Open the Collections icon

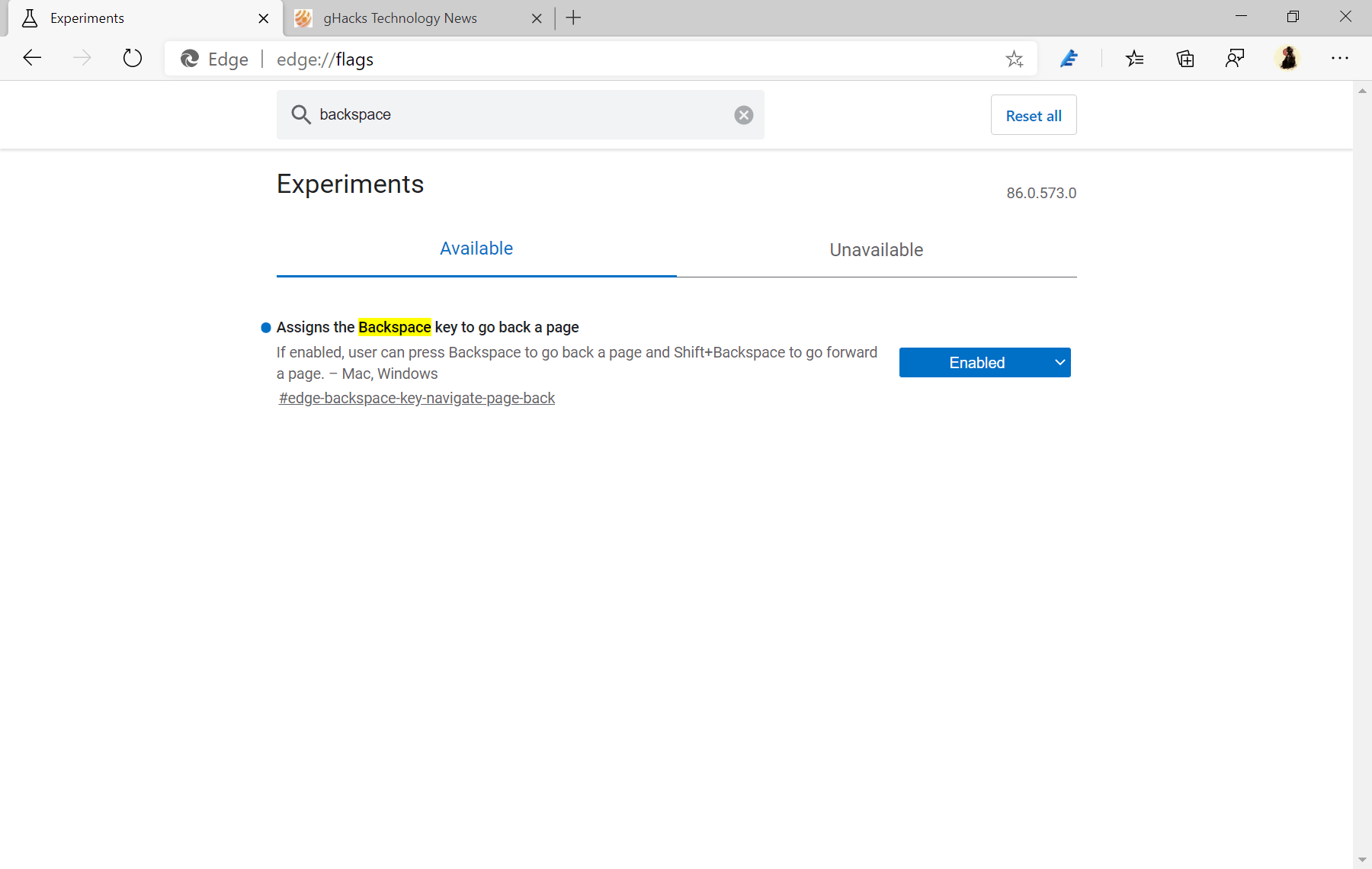click(1185, 58)
